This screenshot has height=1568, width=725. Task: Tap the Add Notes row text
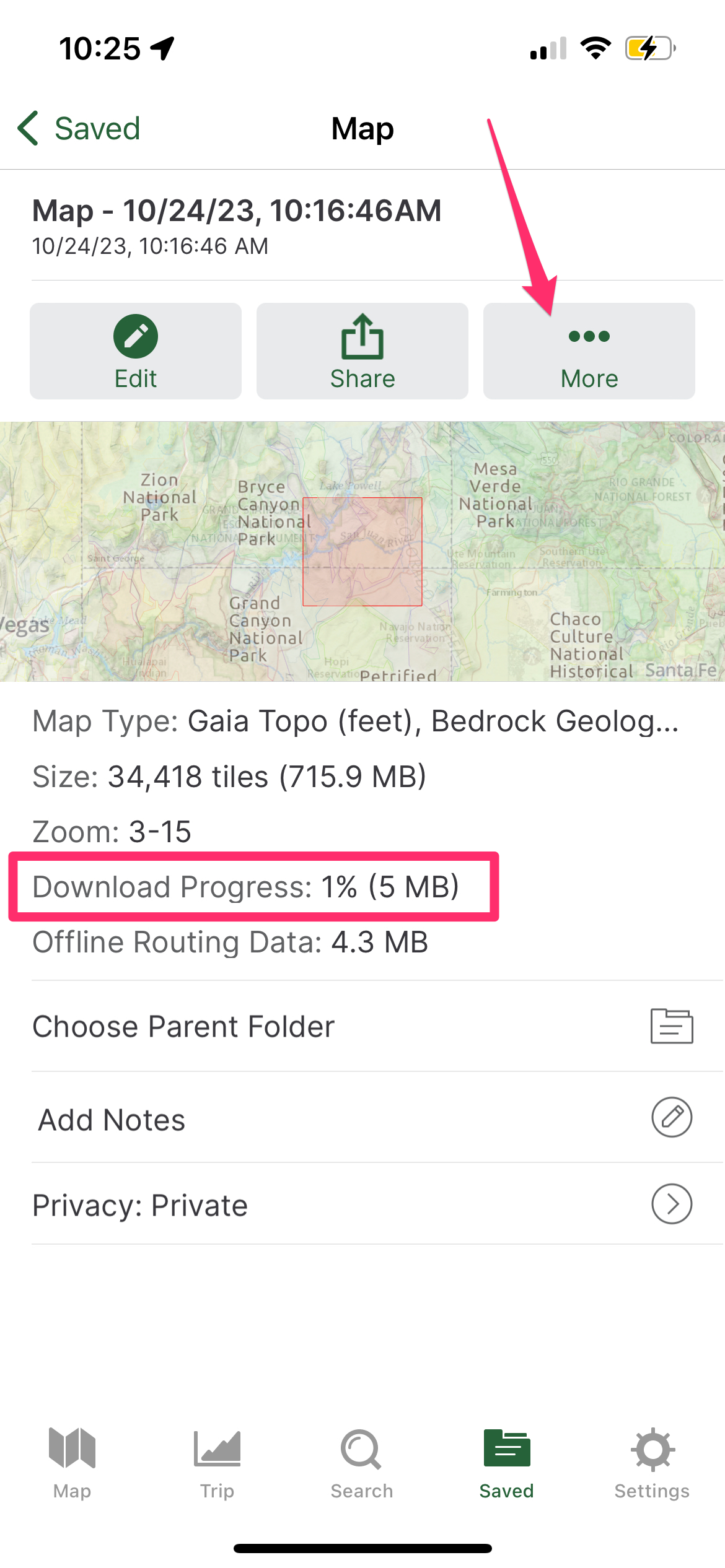(112, 1120)
